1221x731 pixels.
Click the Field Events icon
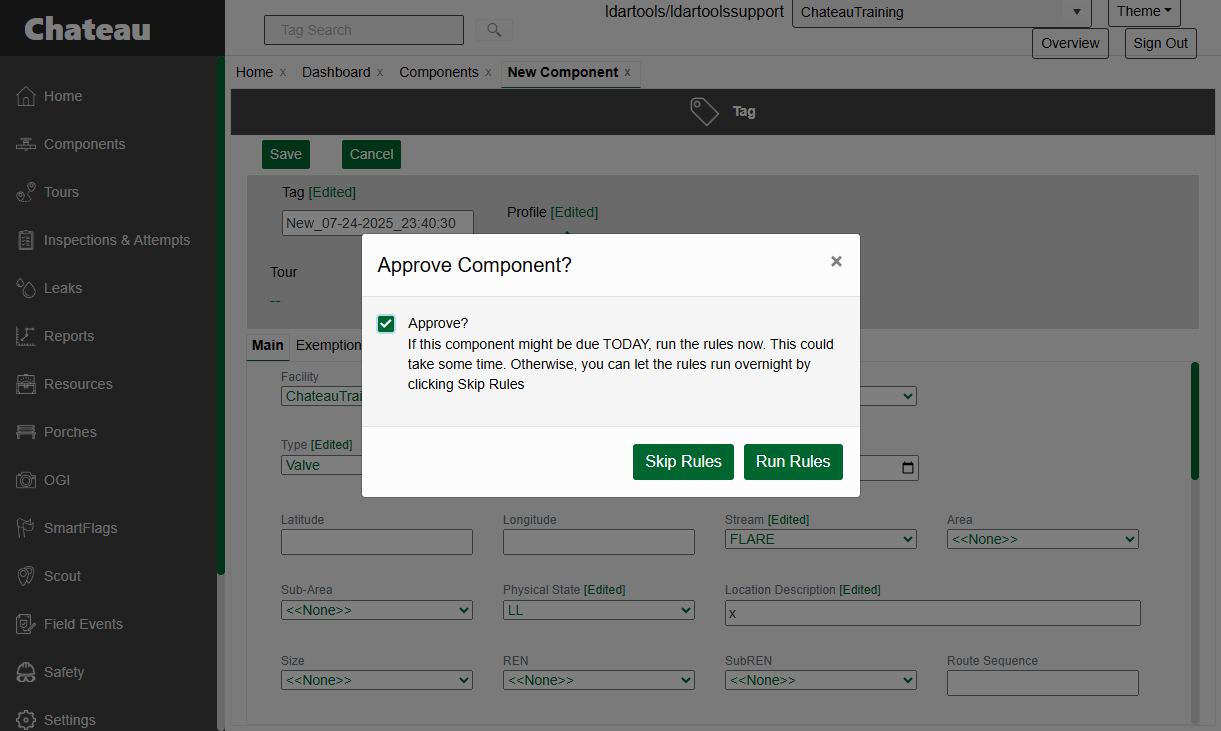pyautogui.click(x=26, y=624)
